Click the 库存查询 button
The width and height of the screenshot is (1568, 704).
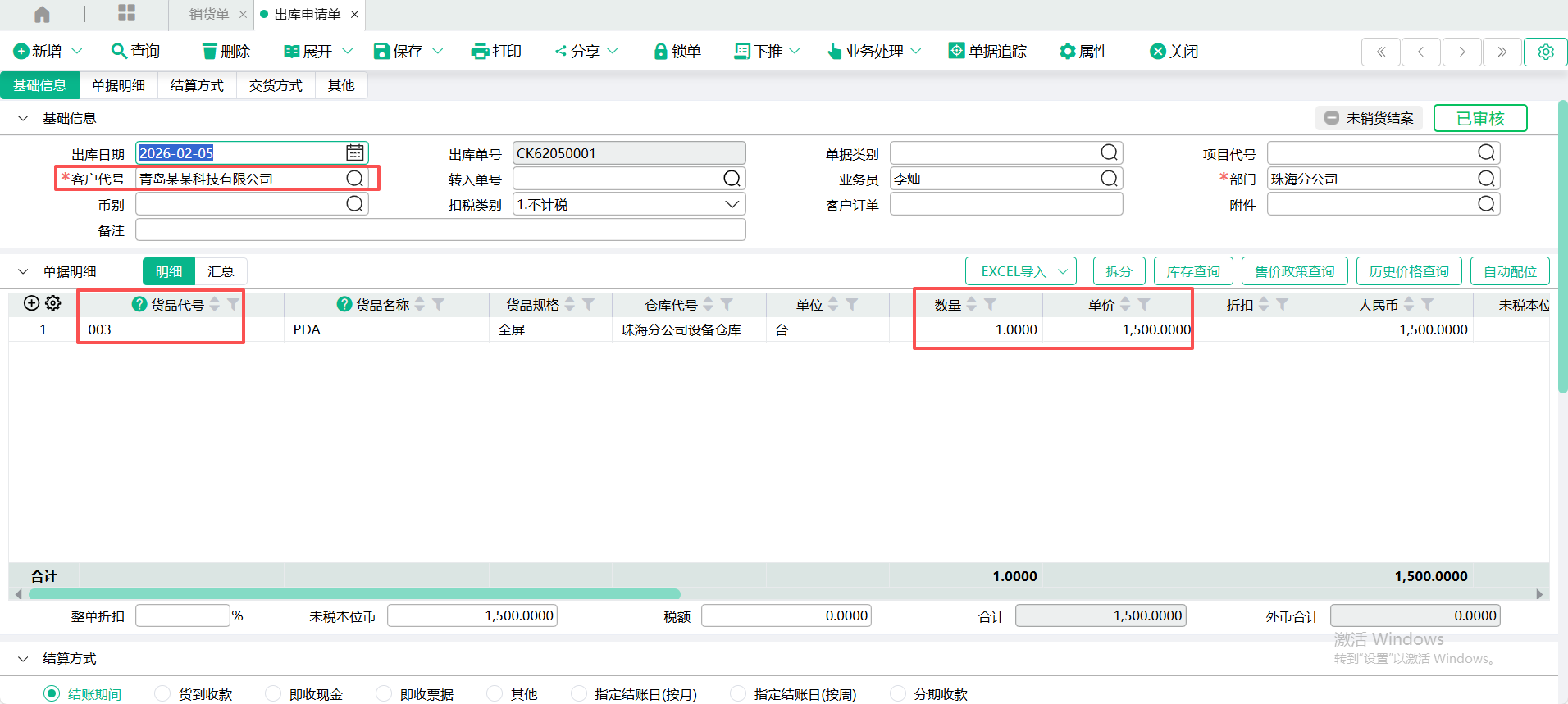pos(1192,271)
